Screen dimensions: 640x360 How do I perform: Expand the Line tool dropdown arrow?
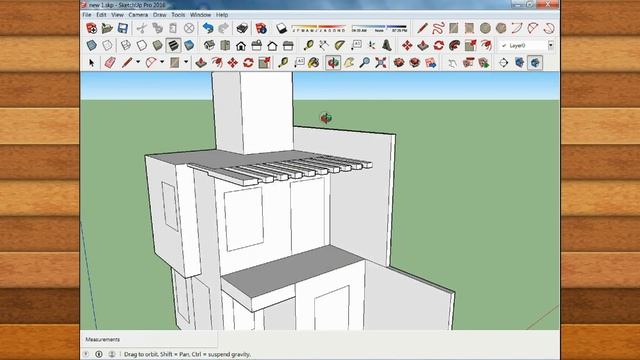tap(138, 62)
